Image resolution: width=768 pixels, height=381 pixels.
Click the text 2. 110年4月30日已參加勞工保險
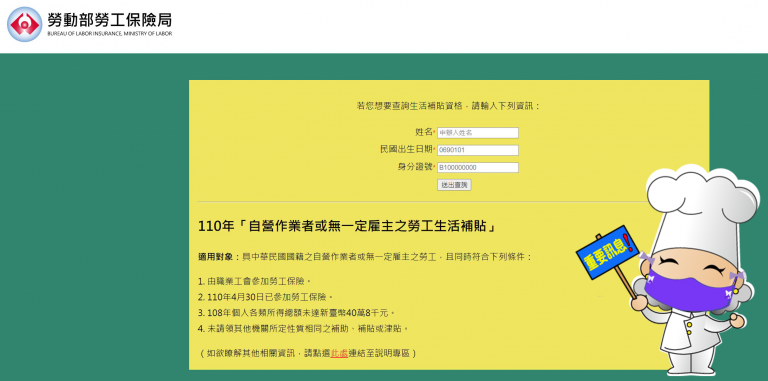(265, 297)
